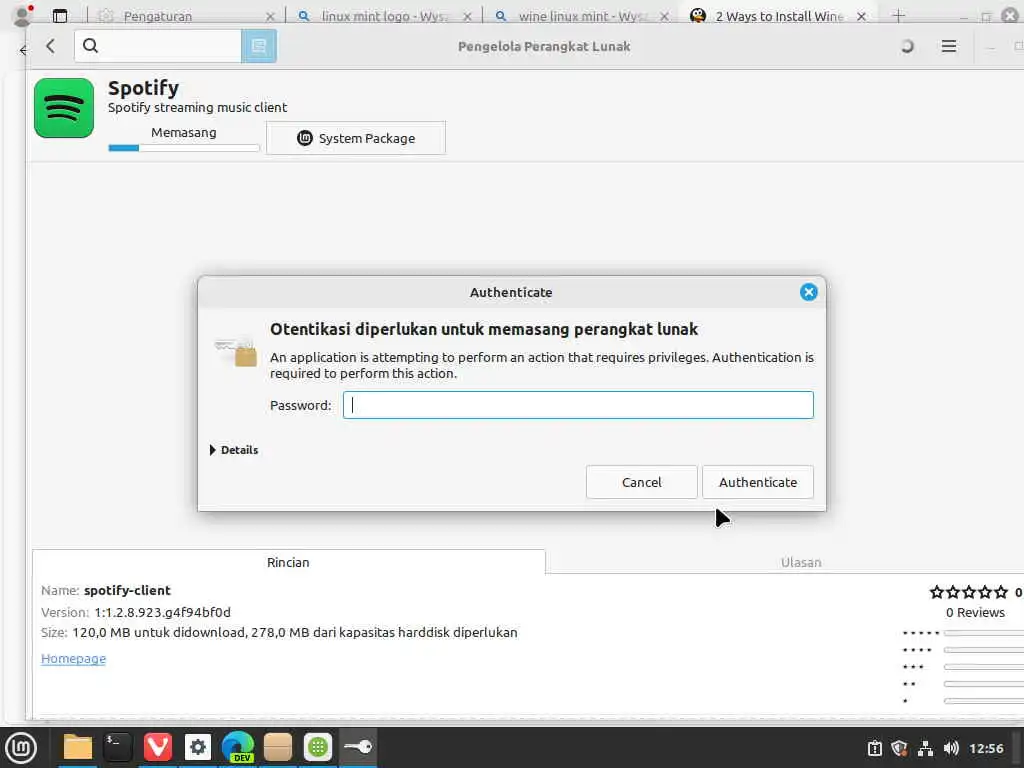Open the Pengaturan browser tab
This screenshot has height=768, width=1024.
click(157, 16)
